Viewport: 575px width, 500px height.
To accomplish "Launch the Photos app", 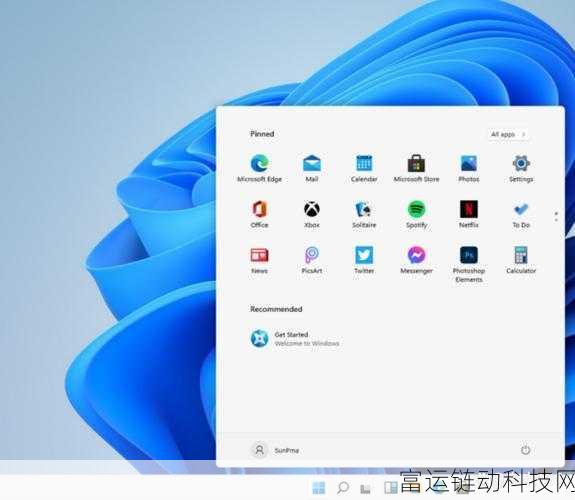I will 469,168.
